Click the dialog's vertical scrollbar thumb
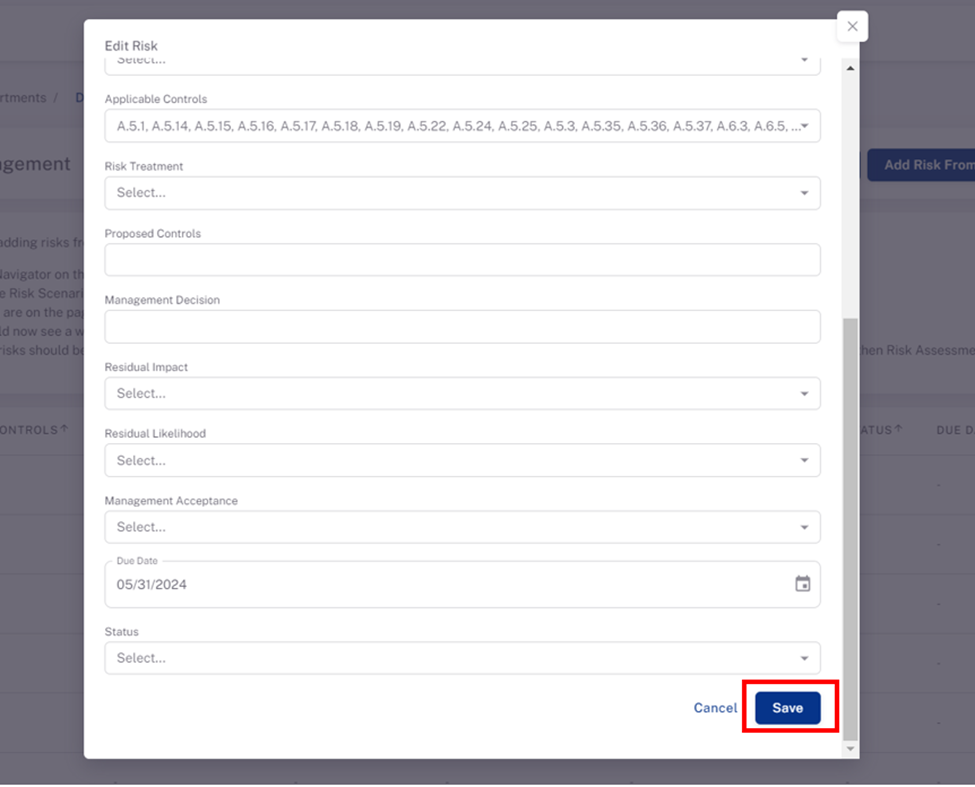 pos(850,530)
